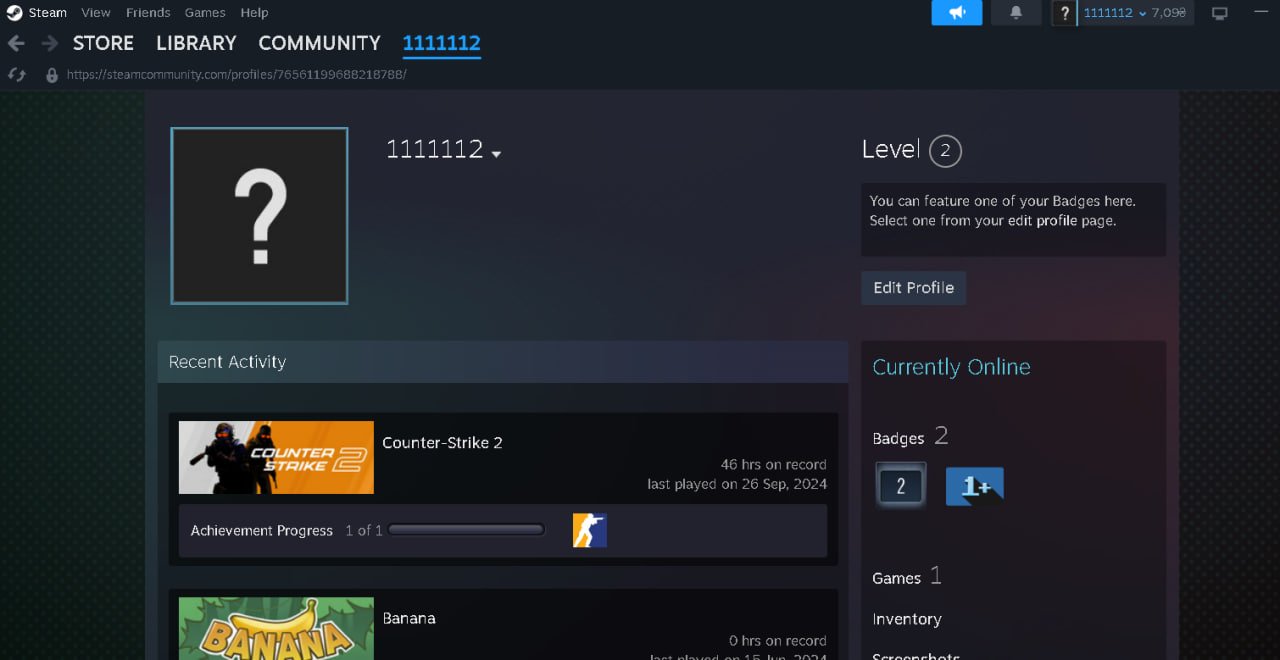Go forward with the right arrow
Image resolution: width=1280 pixels, height=660 pixels.
pos(49,43)
